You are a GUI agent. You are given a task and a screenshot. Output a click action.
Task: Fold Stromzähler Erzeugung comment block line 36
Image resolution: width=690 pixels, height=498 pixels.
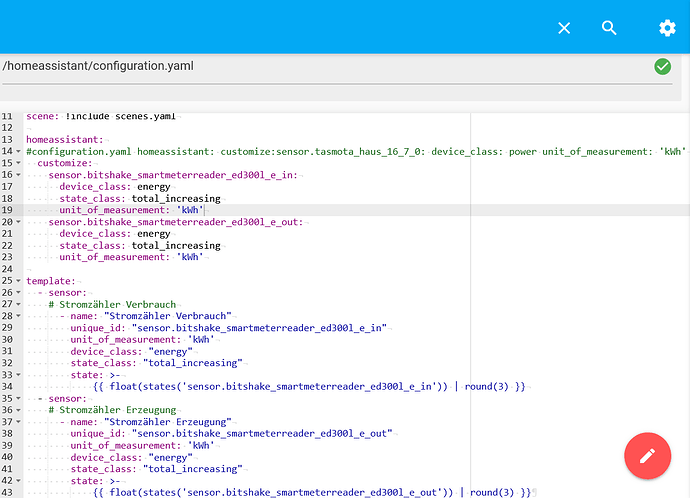18,410
